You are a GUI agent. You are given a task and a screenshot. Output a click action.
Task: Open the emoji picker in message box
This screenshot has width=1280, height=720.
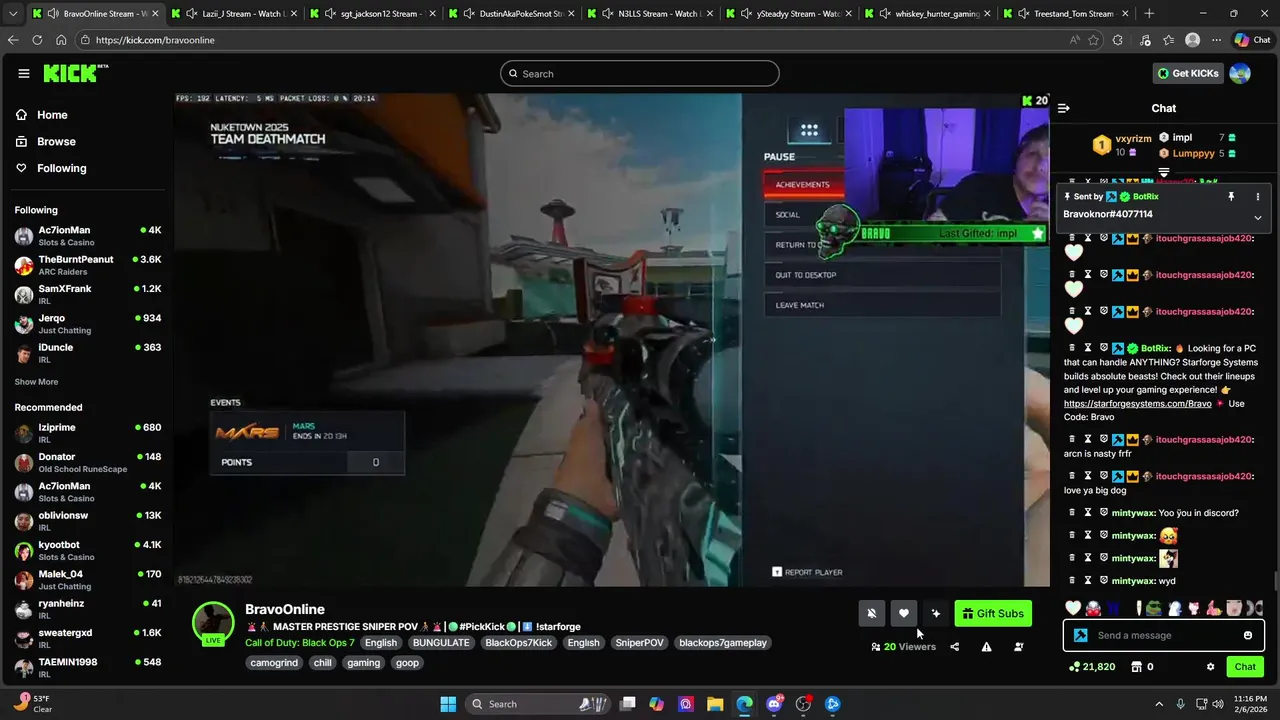pos(1247,636)
